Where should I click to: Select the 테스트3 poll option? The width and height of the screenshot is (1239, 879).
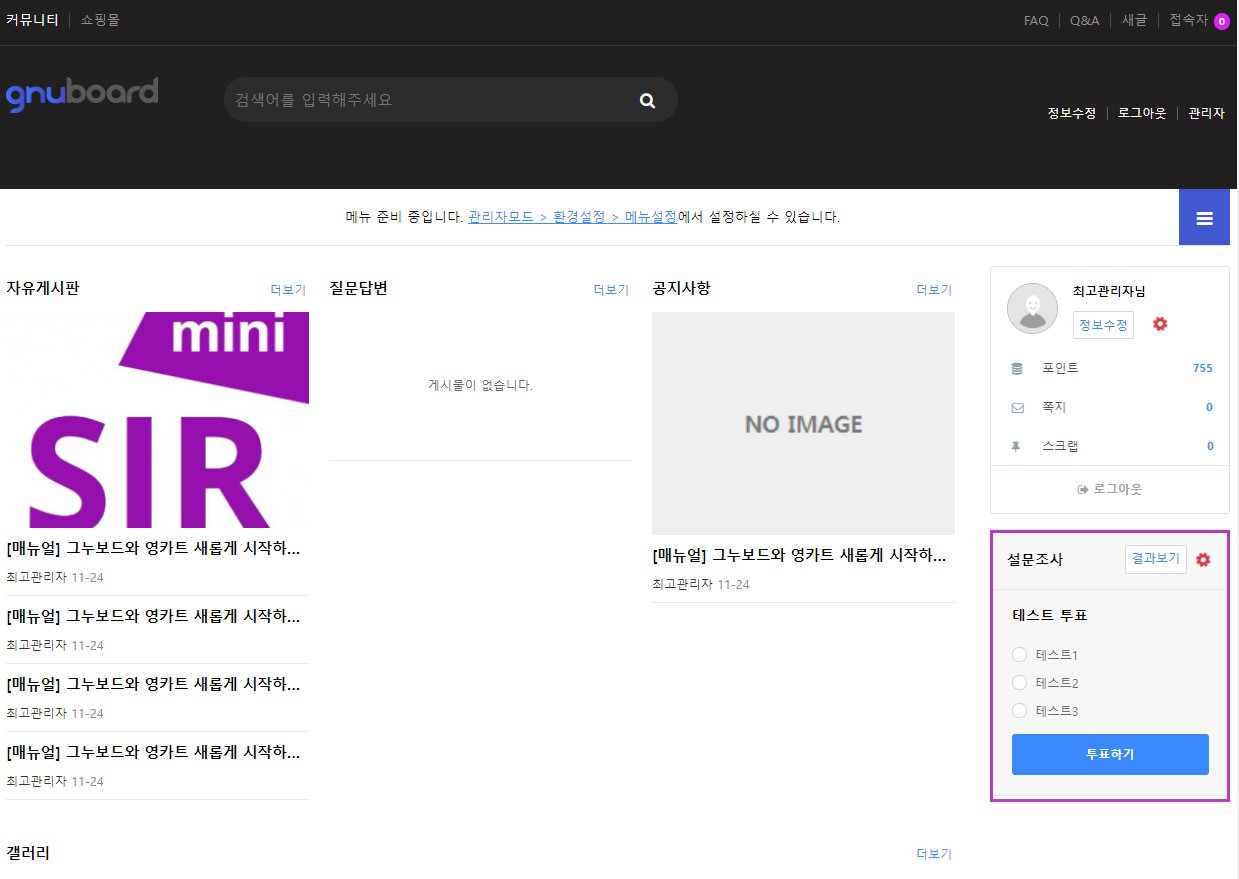(1020, 711)
